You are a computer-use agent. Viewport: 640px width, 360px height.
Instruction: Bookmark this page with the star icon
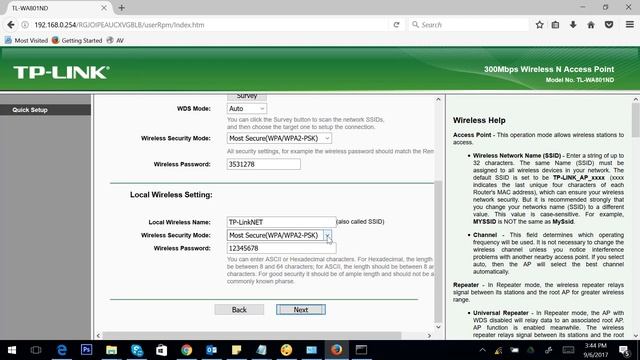[540, 25]
